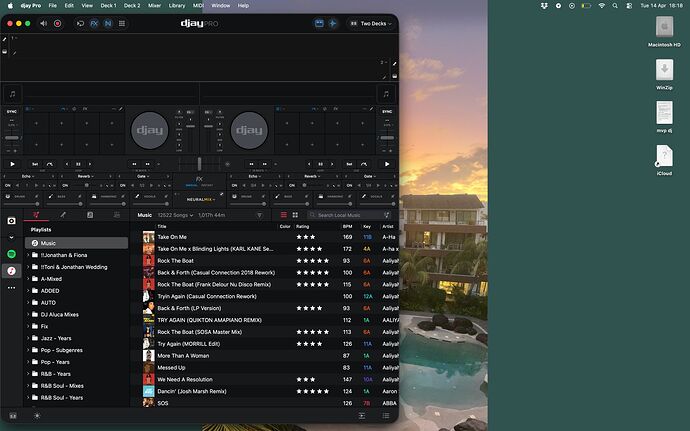Viewport: 690px width, 431px height.
Task: Turn ON the left deck Echo effect
Action: (7, 185)
